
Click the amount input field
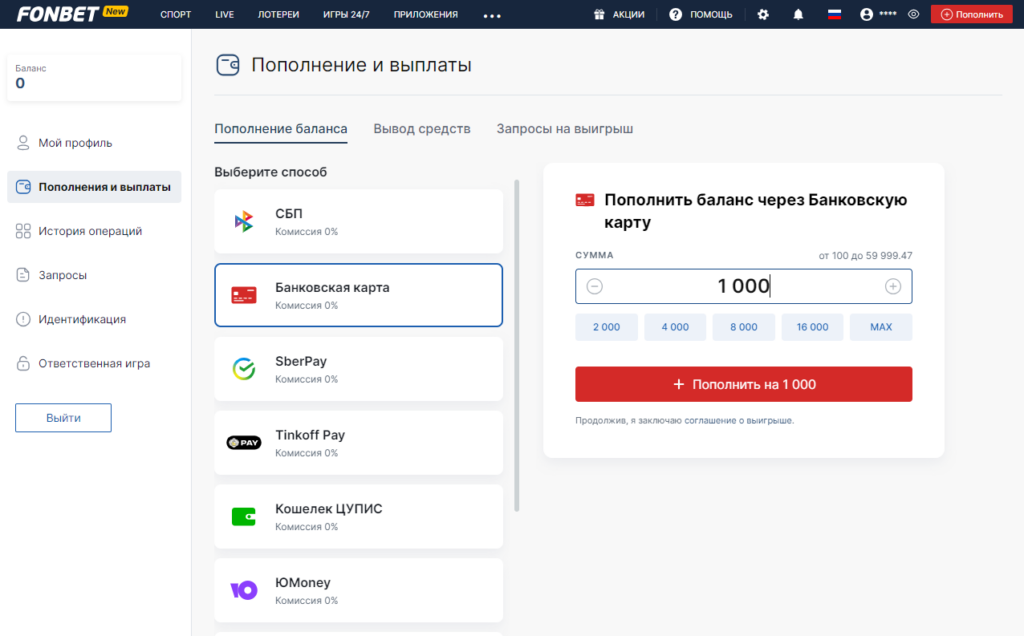744,286
